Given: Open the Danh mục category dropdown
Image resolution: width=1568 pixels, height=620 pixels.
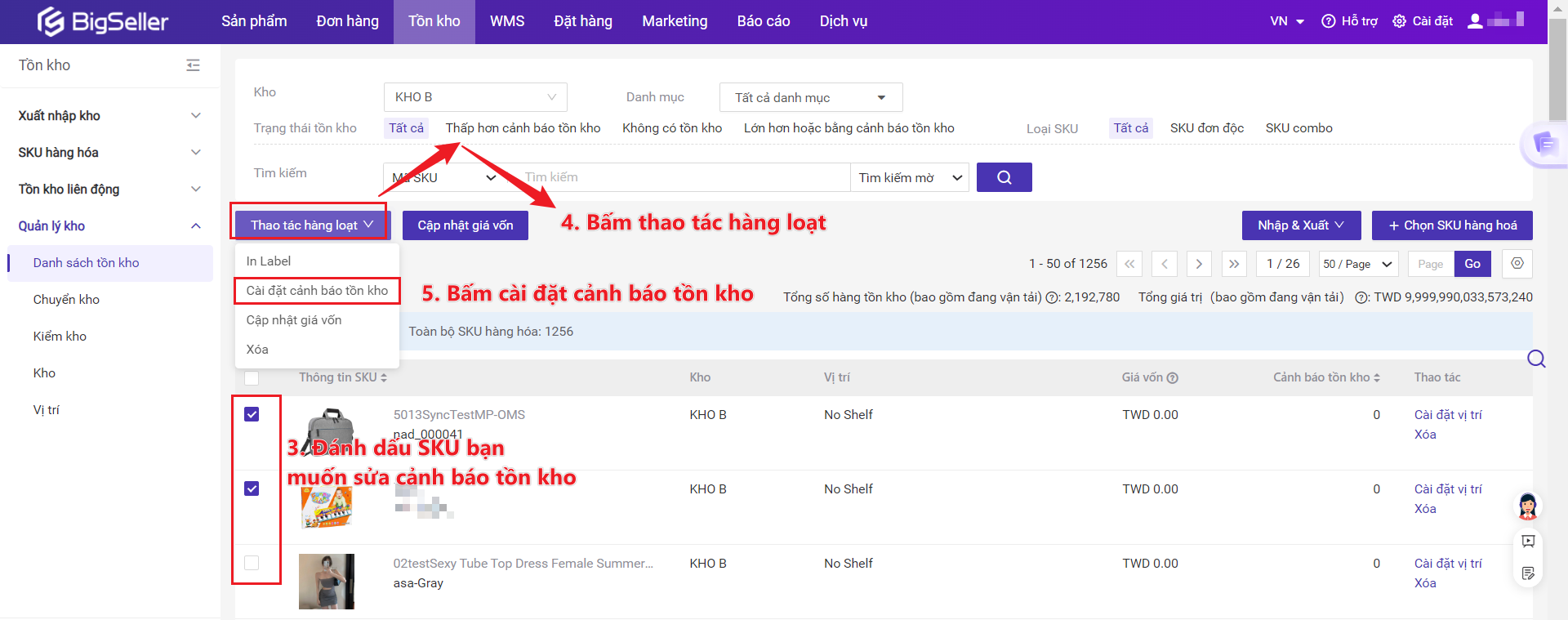Looking at the screenshot, I should (x=810, y=97).
